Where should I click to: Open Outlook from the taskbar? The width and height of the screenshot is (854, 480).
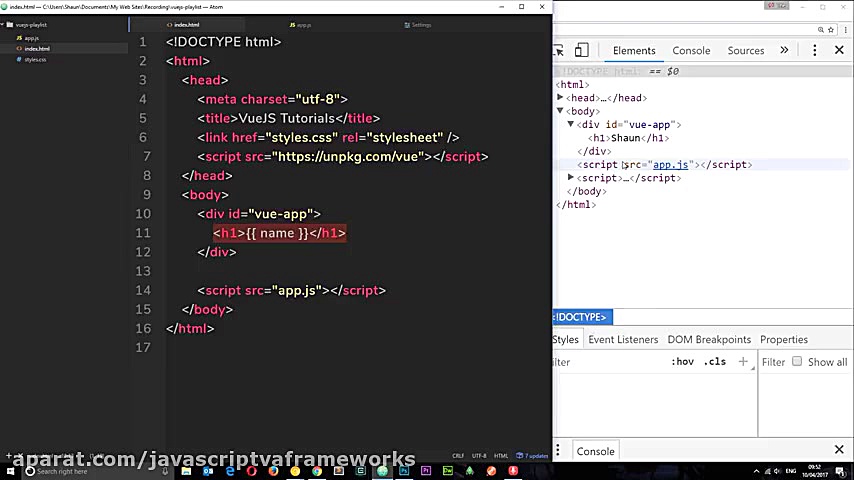pyautogui.click(x=208, y=471)
